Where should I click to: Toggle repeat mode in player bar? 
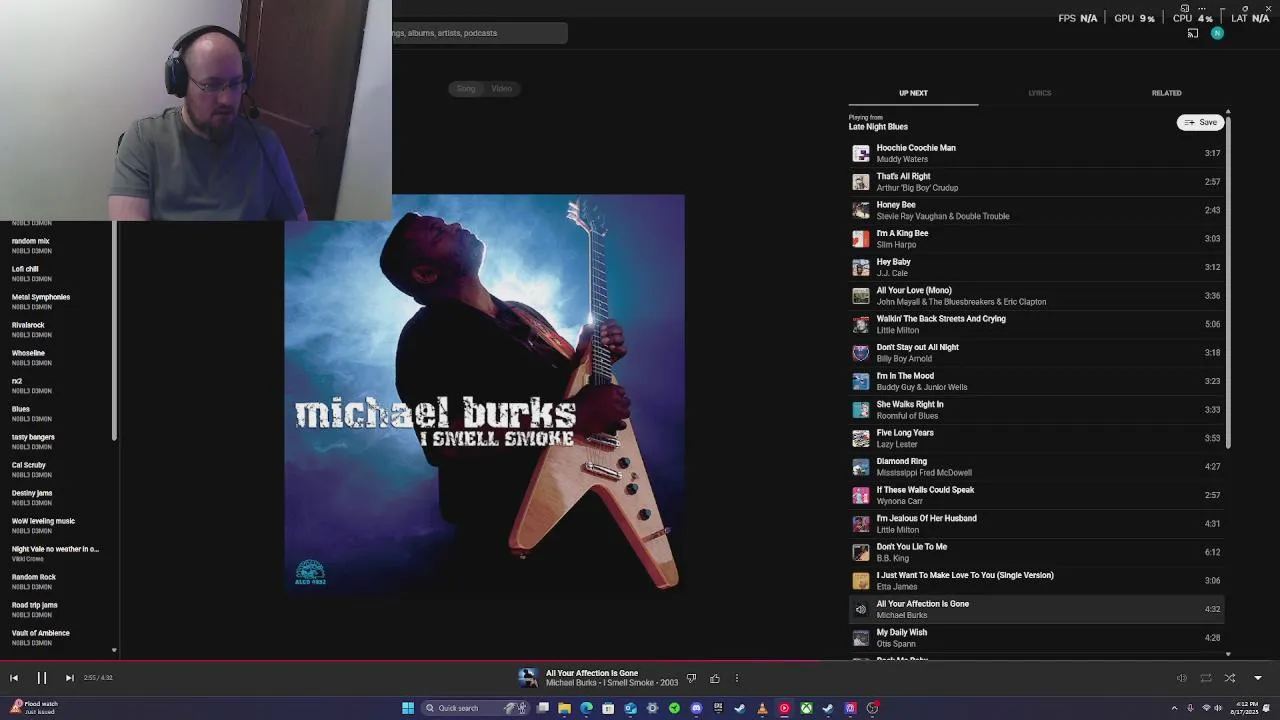1206,678
